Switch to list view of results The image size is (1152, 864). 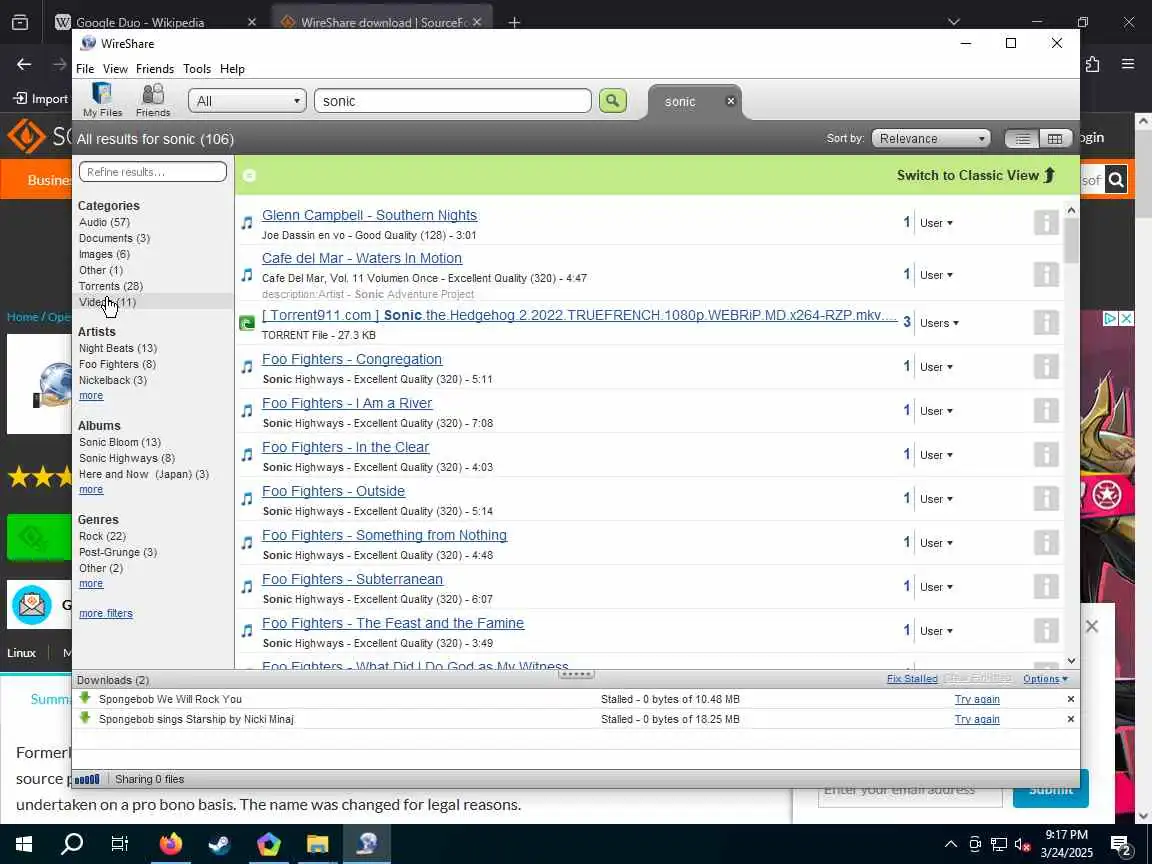(x=1021, y=139)
